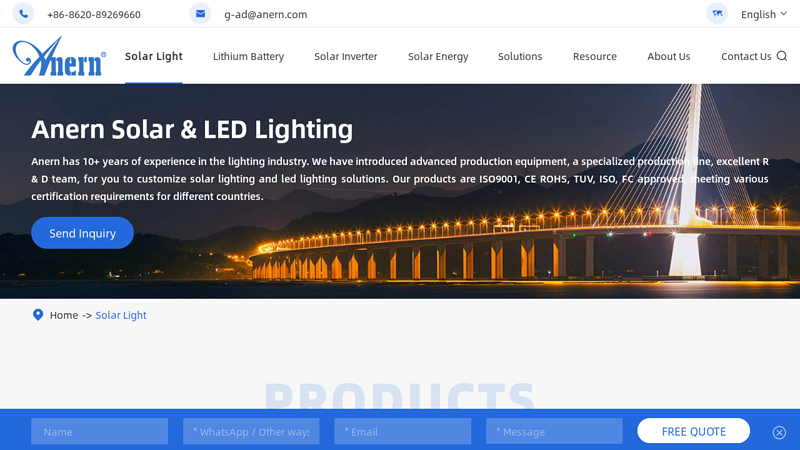Click the breadcrumb location pin icon
Screen dimensions: 800x450
(38, 315)
